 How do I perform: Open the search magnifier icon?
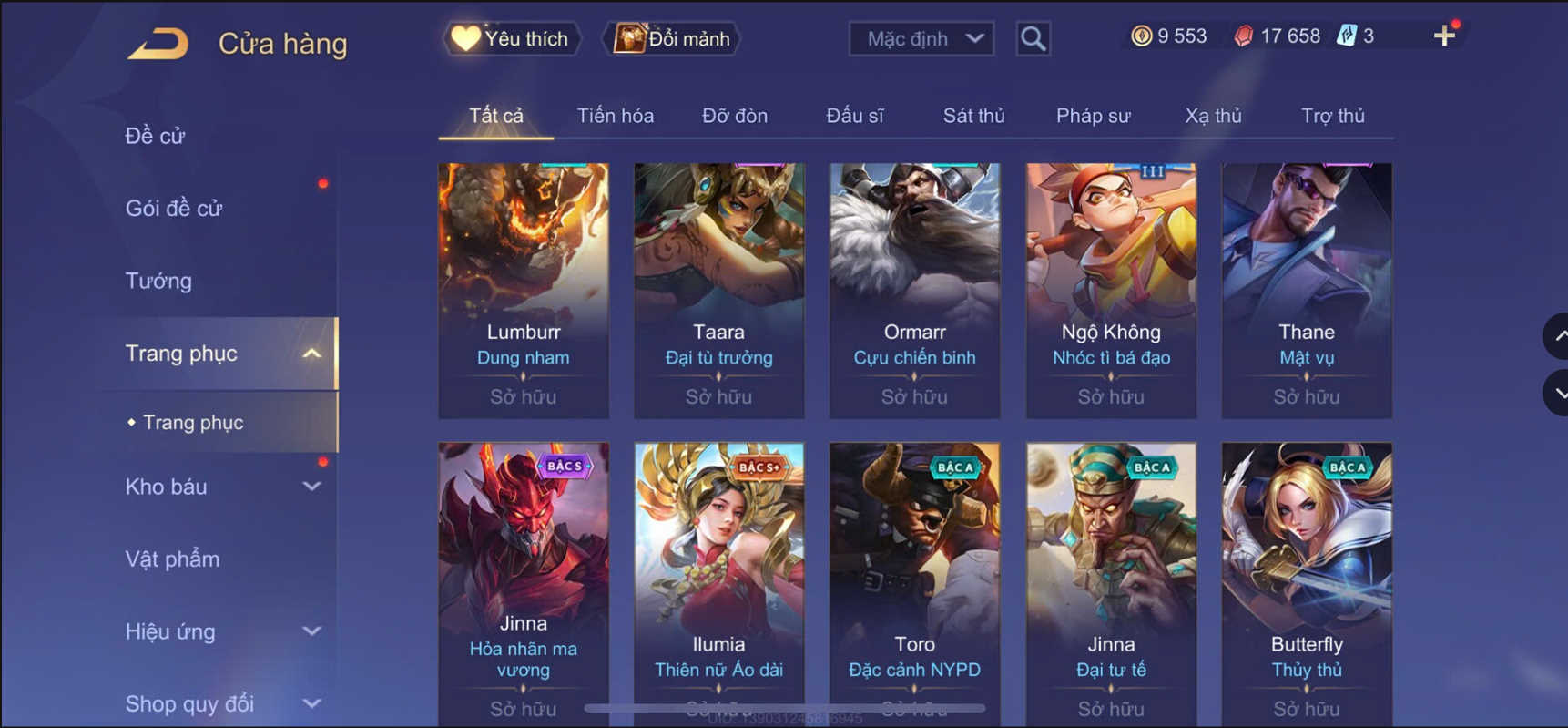point(1033,39)
